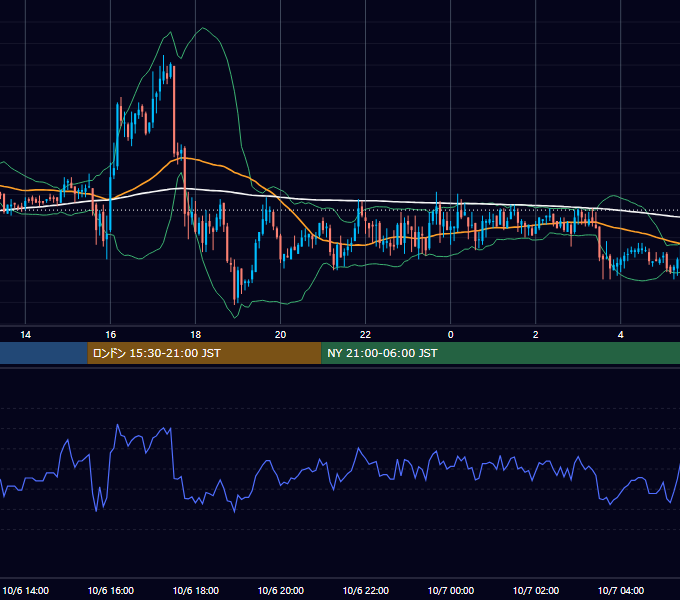Click the London 15:30-21:00 JST session bar
The image size is (680, 600).
click(204, 353)
